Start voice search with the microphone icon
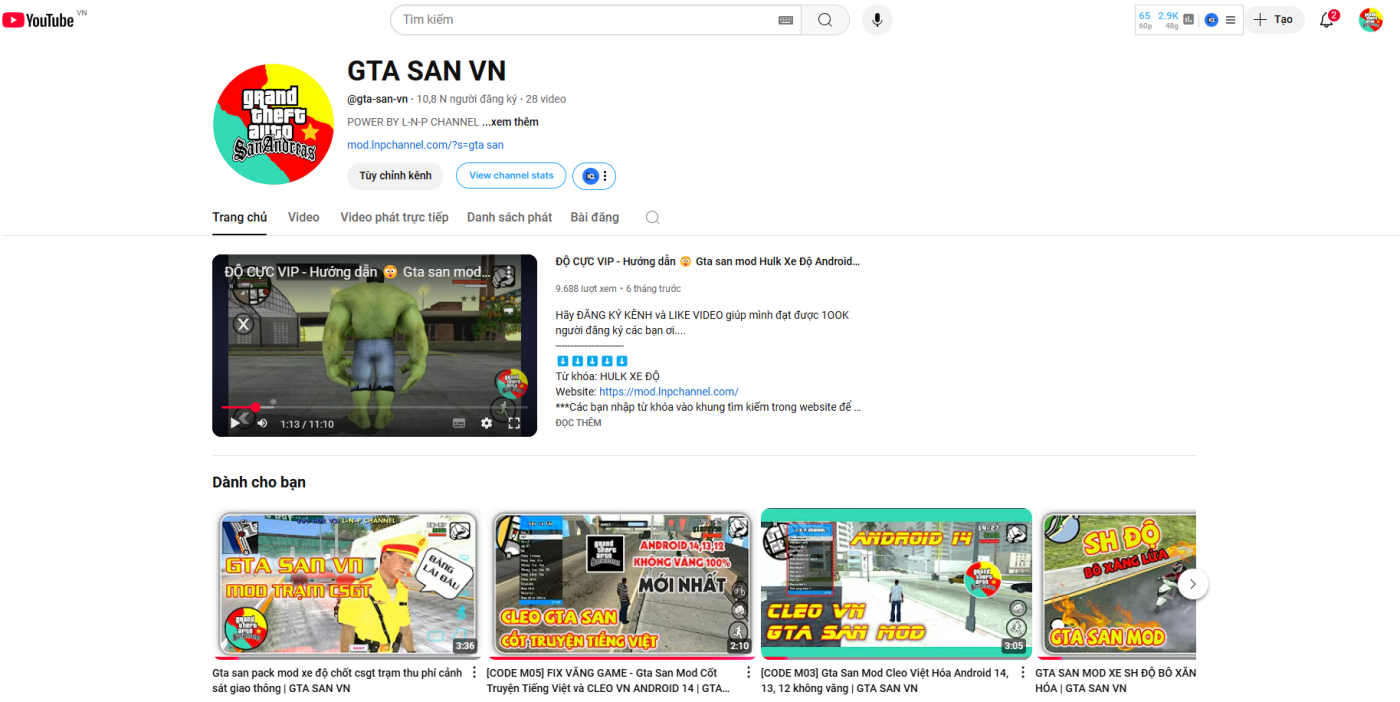The image size is (1400, 702). click(x=877, y=20)
